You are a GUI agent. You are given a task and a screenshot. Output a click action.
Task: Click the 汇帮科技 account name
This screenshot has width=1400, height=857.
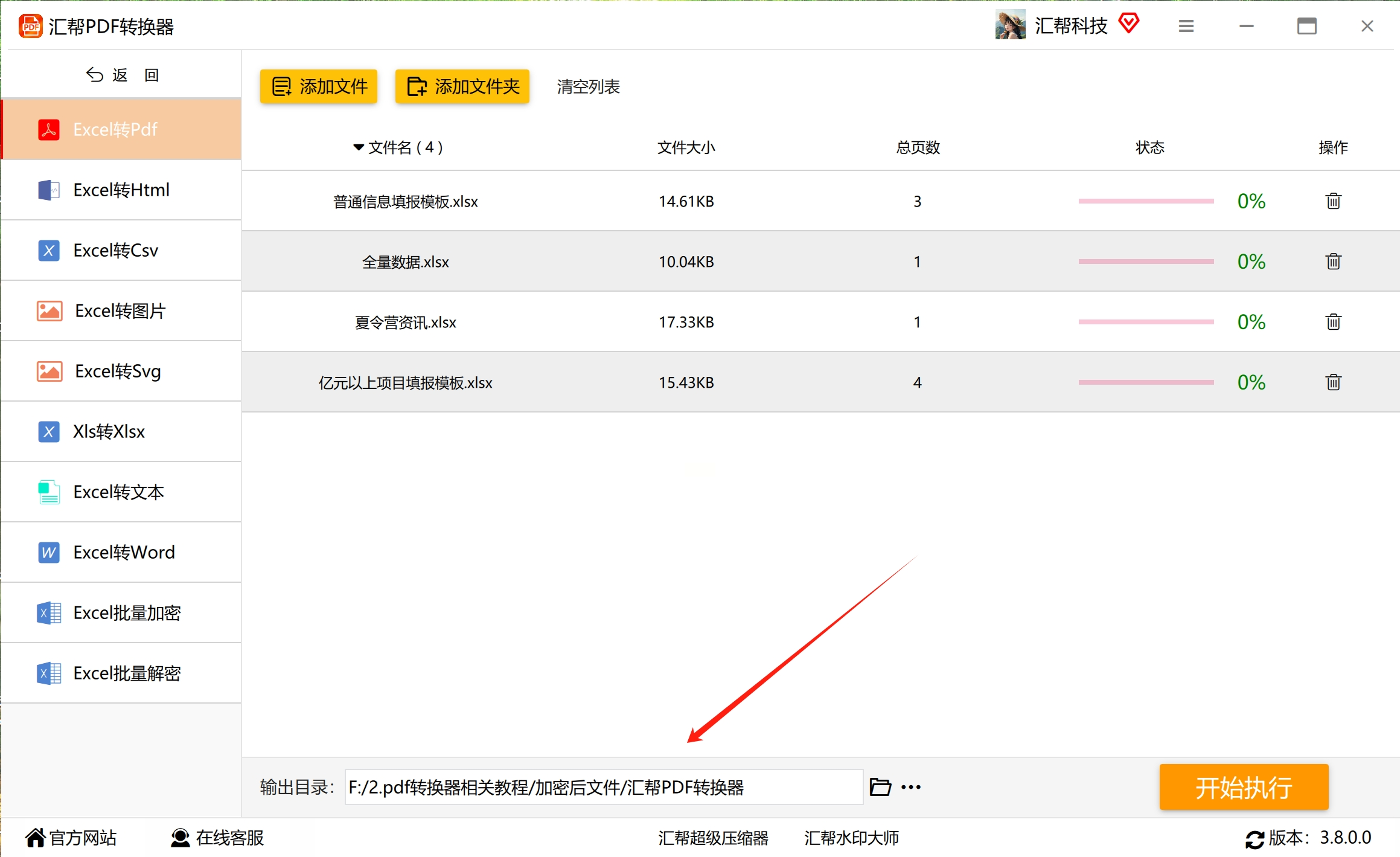tap(1071, 25)
